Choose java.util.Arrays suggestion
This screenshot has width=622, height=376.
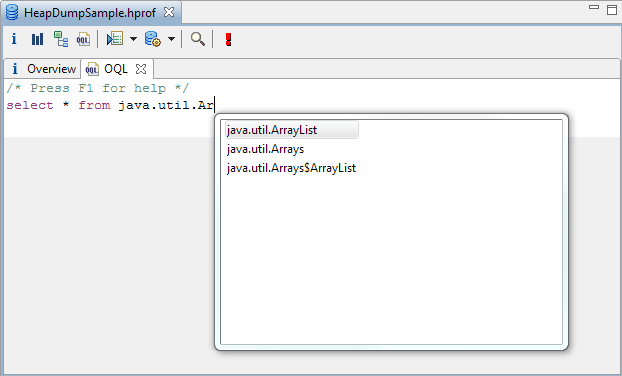tap(265, 149)
